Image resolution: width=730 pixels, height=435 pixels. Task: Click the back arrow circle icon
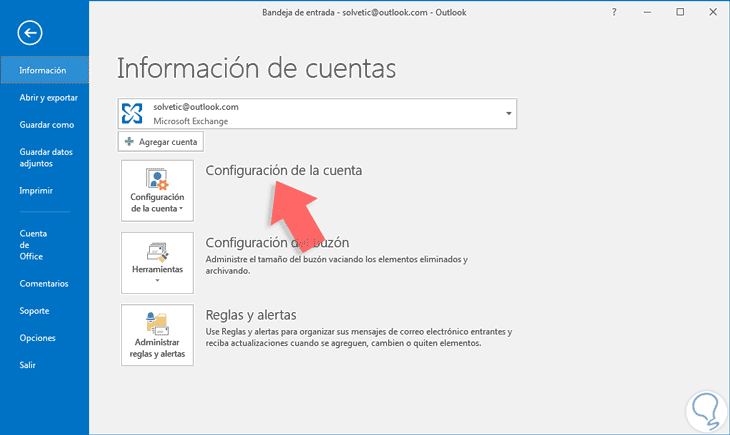point(30,33)
